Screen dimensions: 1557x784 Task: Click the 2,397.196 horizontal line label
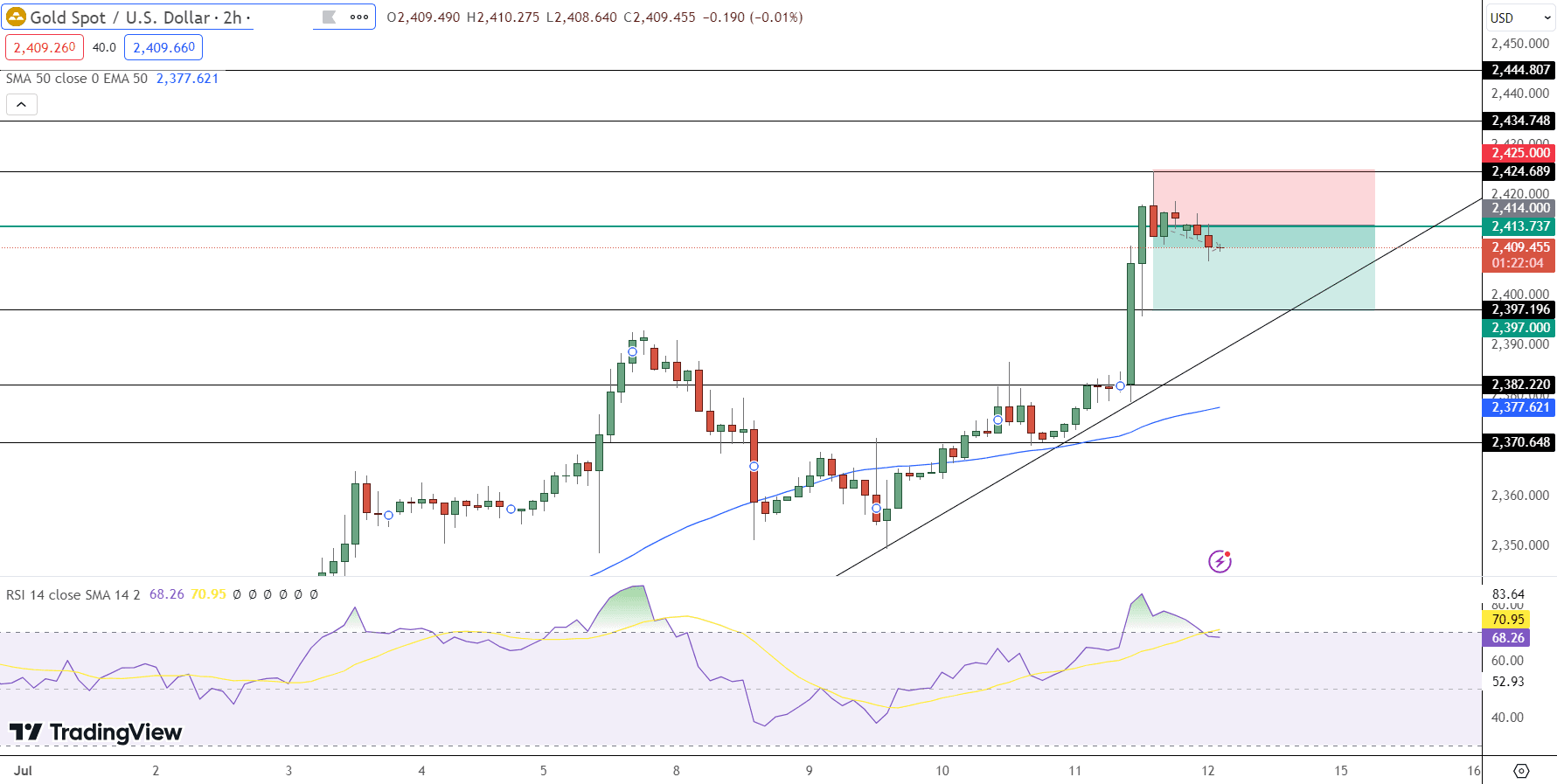point(1520,309)
